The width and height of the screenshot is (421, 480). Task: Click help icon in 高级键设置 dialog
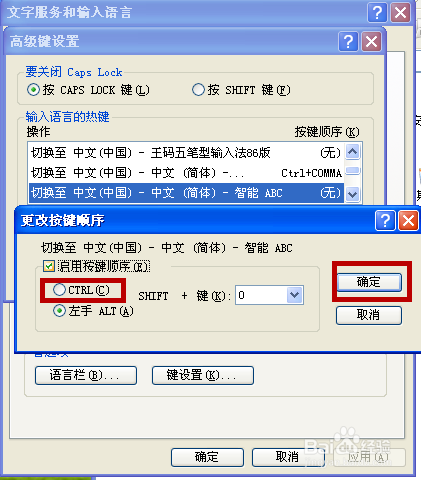tap(348, 42)
